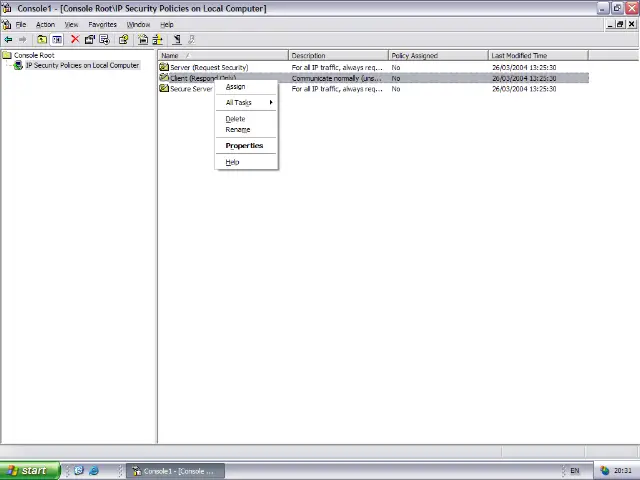Viewport: 640px width, 480px height.
Task: Launch Internet Explorer from Quick Launch
Action: [94, 471]
